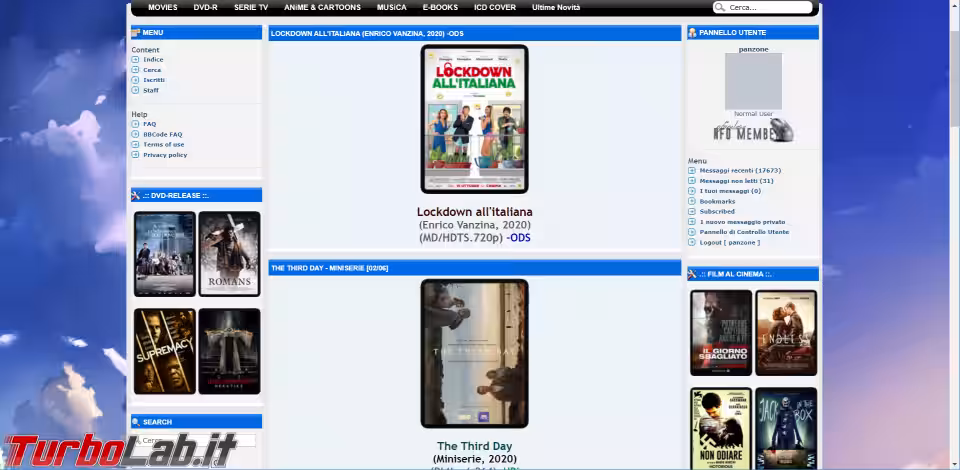Open the Jack in the Box poster

coord(786,428)
